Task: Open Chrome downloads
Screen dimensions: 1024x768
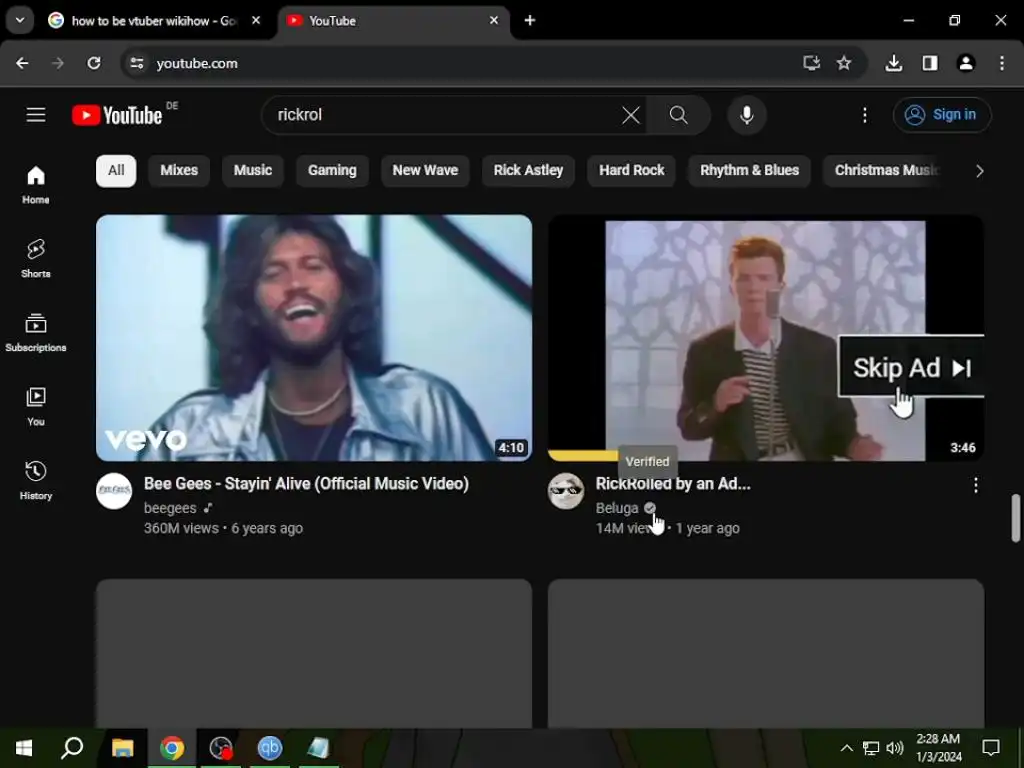Action: [x=893, y=63]
